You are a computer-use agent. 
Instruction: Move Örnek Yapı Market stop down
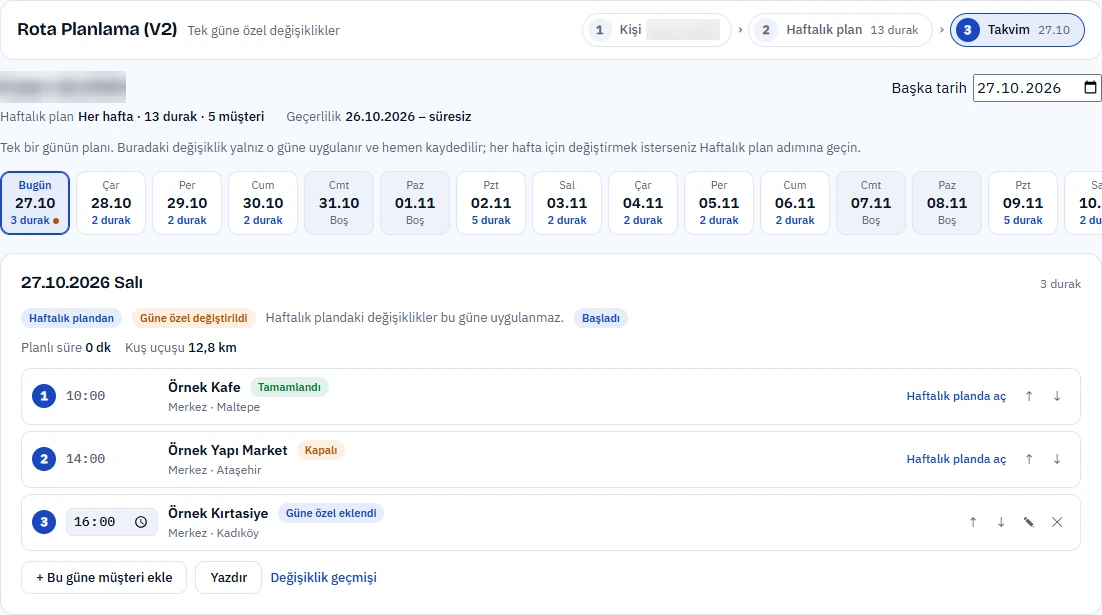[x=1057, y=459]
